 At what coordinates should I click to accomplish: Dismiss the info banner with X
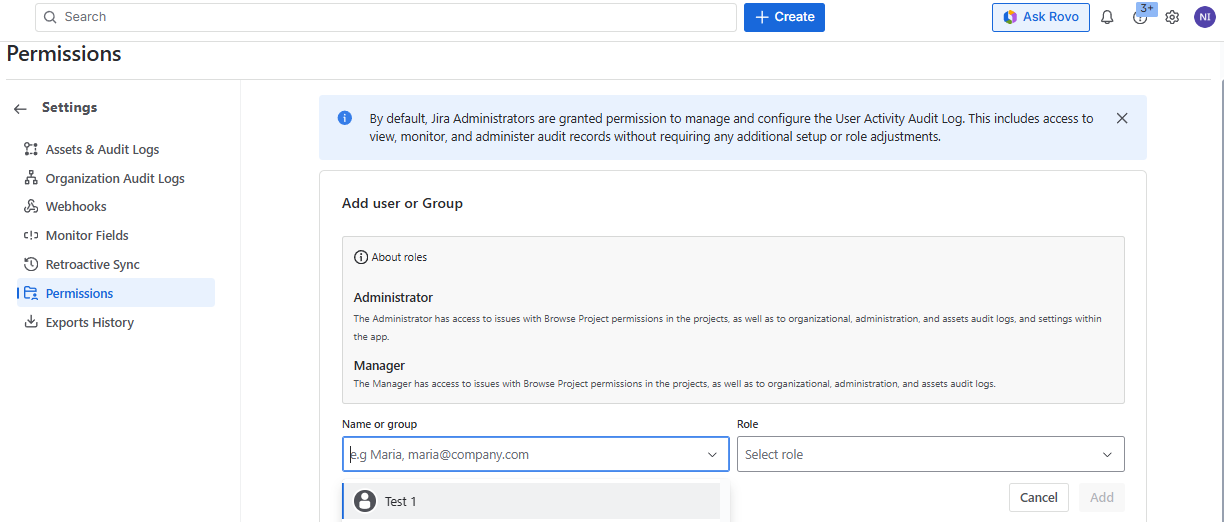[x=1122, y=118]
